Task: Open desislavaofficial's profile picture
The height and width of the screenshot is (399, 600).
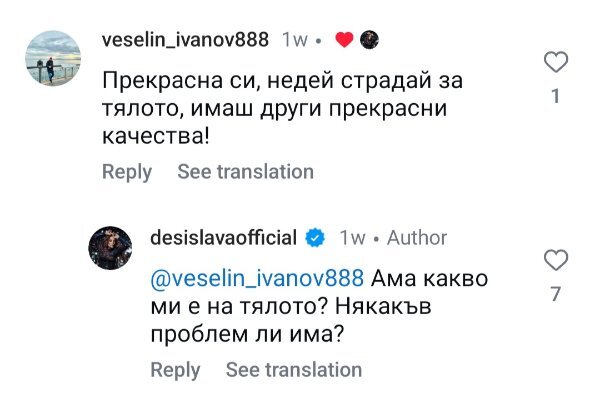Action: click(x=110, y=248)
